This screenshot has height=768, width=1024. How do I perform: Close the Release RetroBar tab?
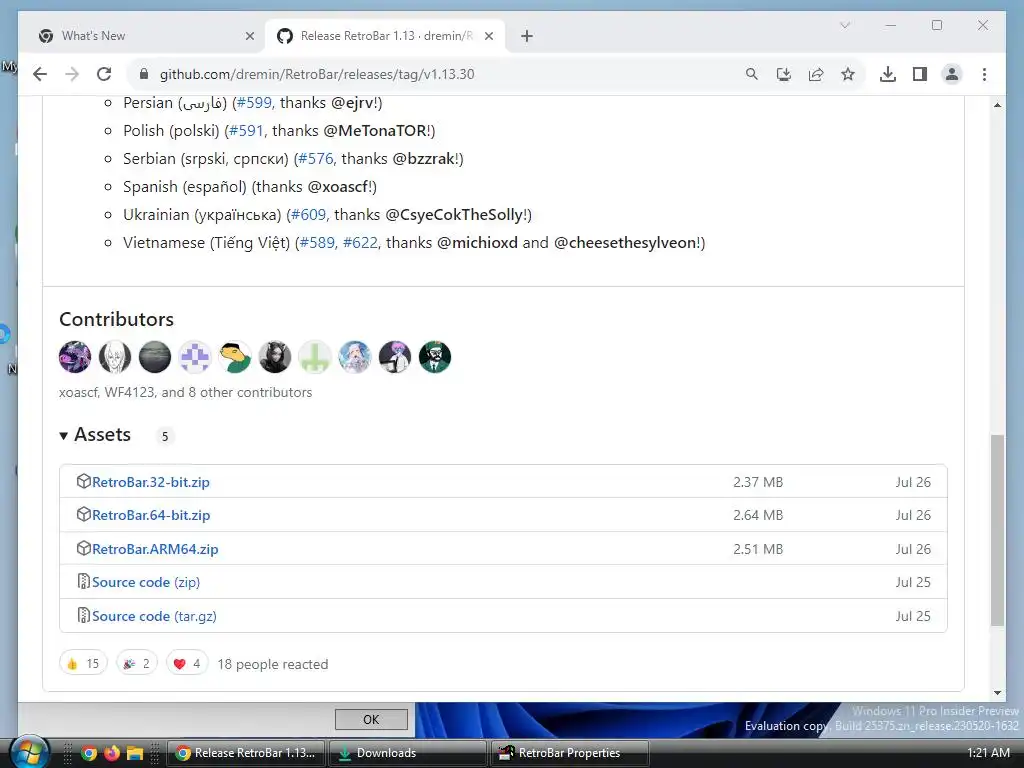click(488, 36)
